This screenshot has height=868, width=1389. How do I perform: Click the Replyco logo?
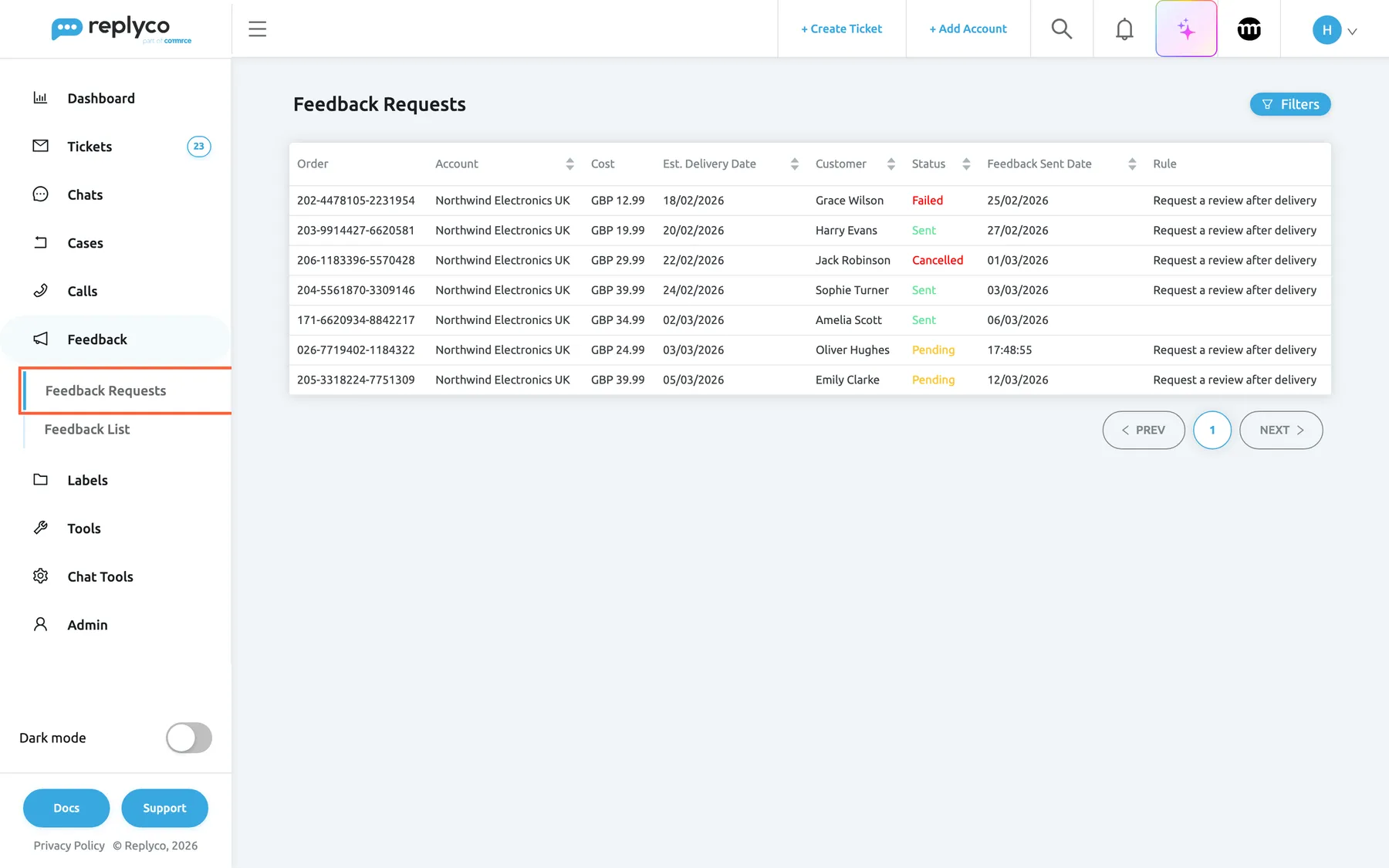pos(121,29)
